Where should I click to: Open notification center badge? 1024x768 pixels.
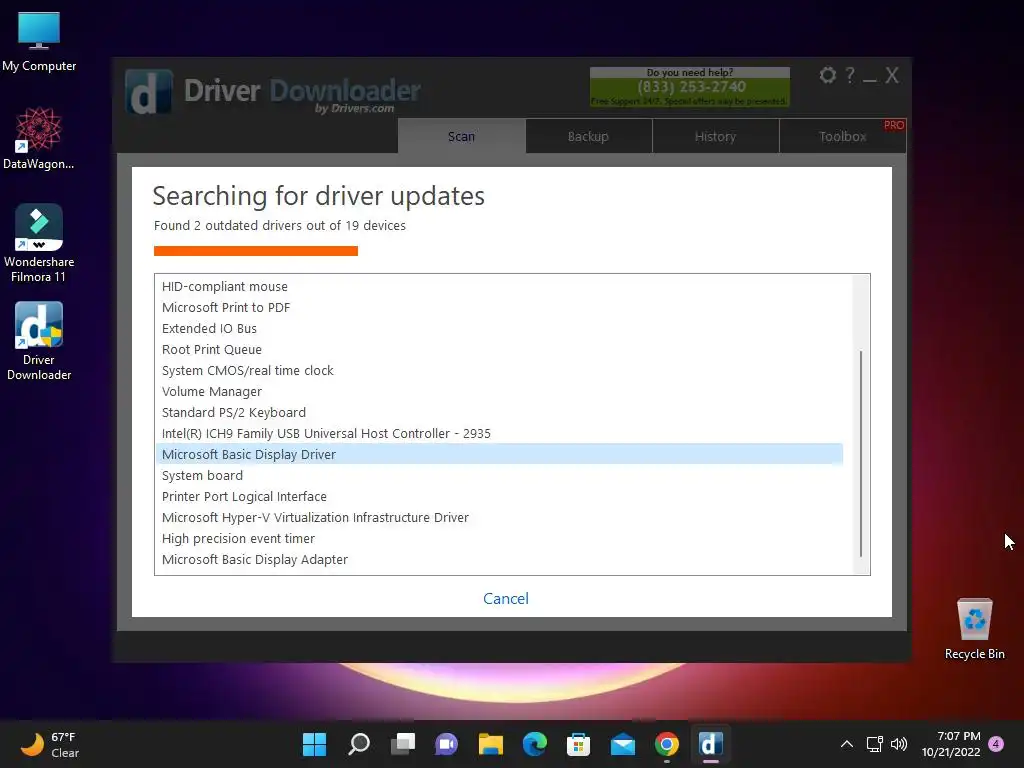[996, 744]
